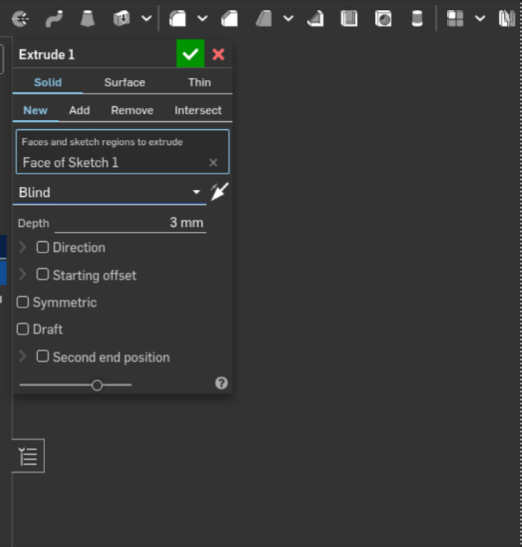
Task: Flip extrude direction with the arrow icon
Action: pos(219,192)
